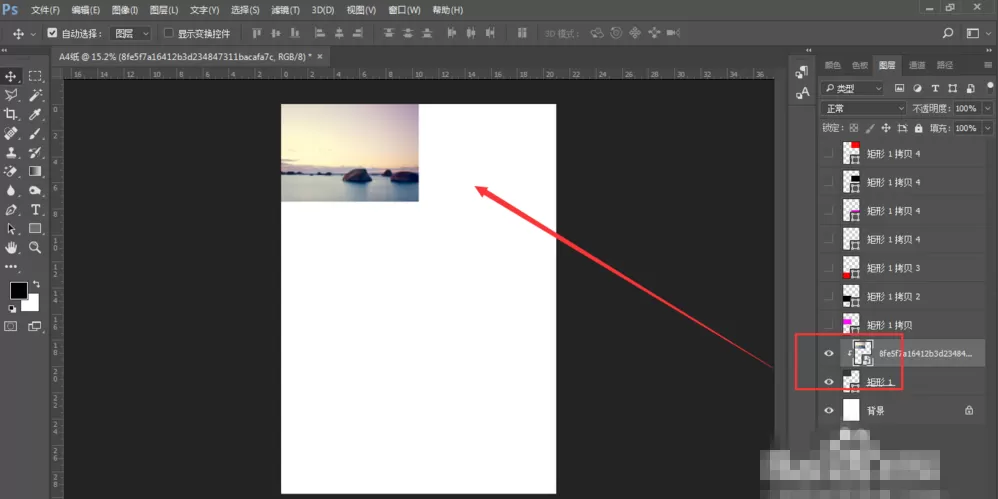Viewport: 998px width, 499px height.
Task: Enable 显示变换控件 checkbox
Action: click(x=169, y=33)
